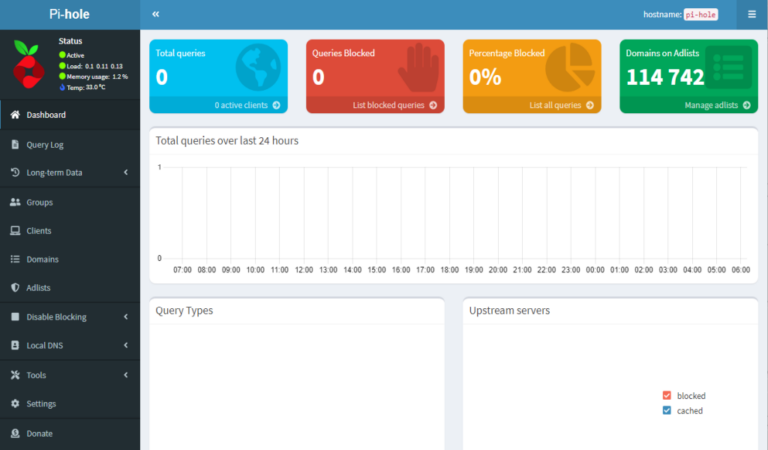Toggle the blocked checkbox in Upstream servers legend
Viewport: 768px width, 450px height.
click(x=667, y=396)
